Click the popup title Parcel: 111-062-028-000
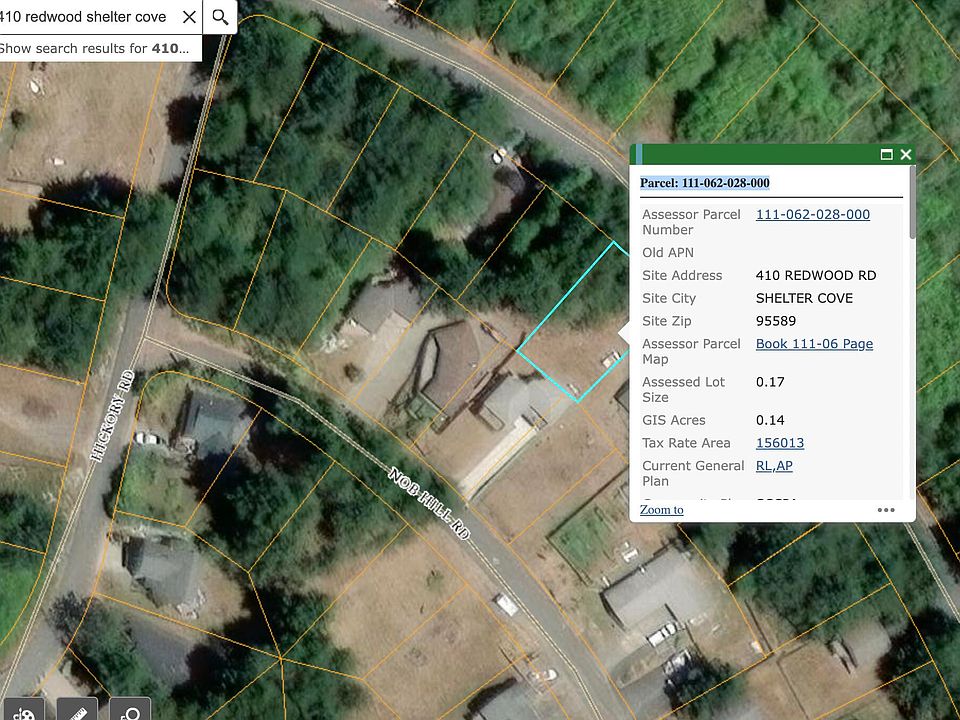Screen dimensions: 960x720 coord(705,182)
